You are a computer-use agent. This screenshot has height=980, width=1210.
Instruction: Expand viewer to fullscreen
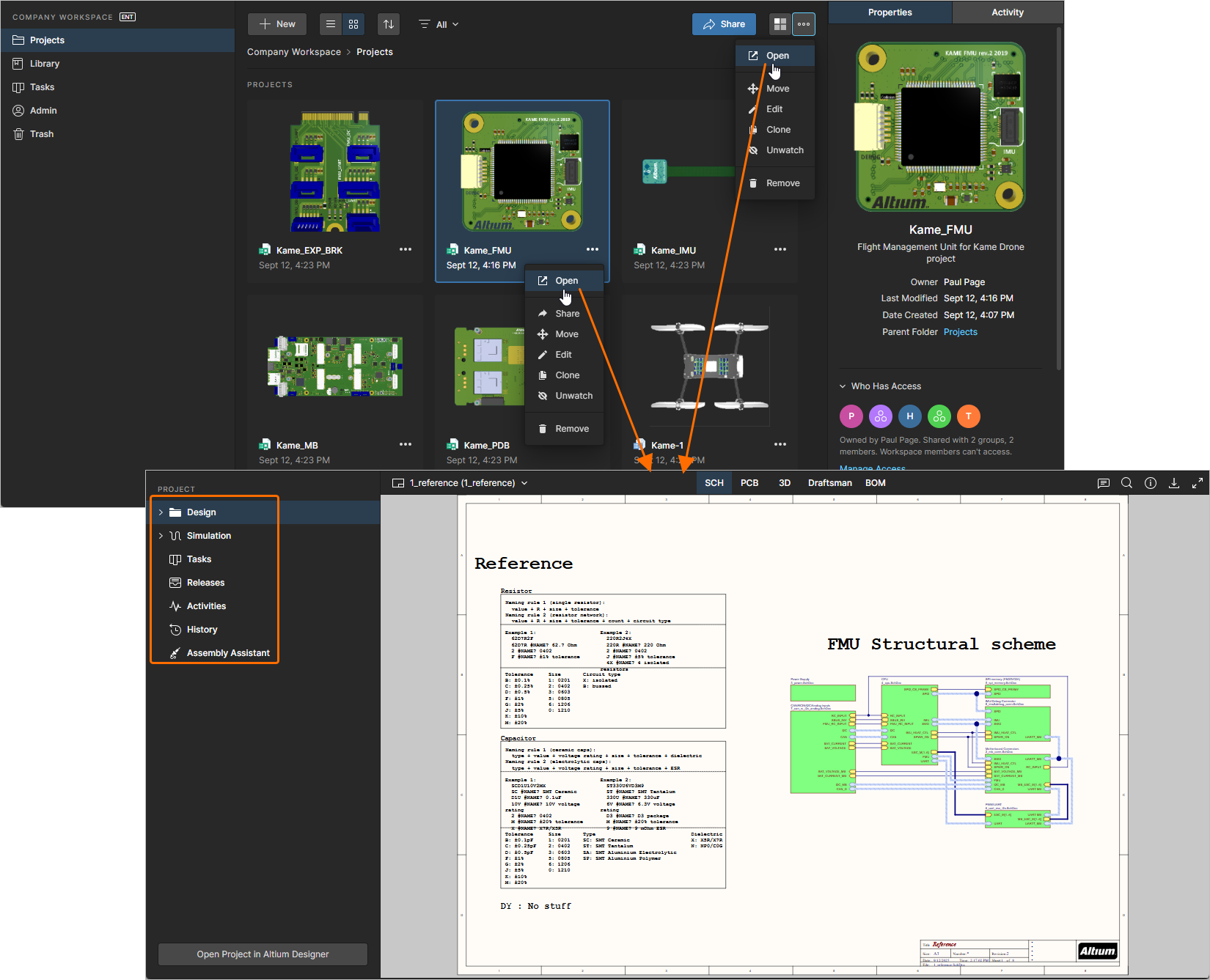coord(1197,483)
